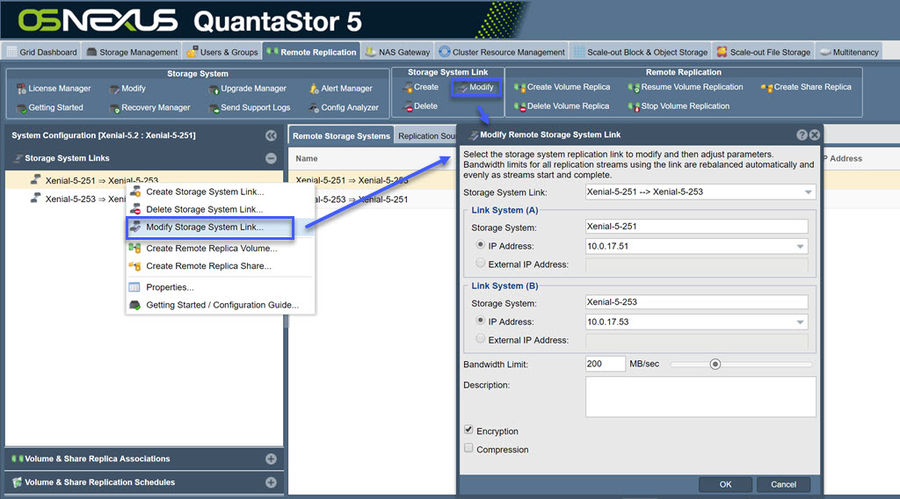900x499 pixels.
Task: Open the Grid Dashboard tab
Action: (x=42, y=52)
